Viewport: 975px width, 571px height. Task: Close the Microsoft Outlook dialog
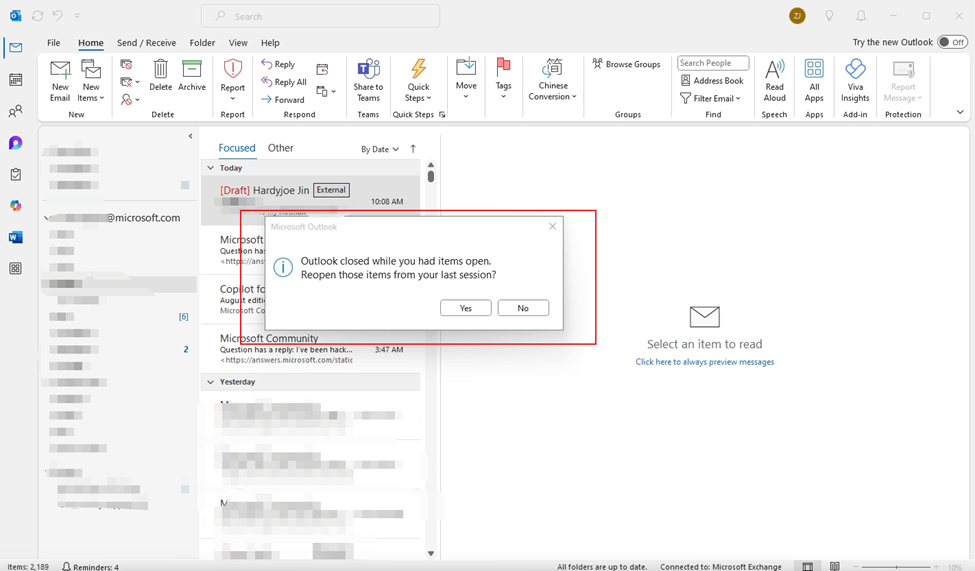(x=552, y=226)
